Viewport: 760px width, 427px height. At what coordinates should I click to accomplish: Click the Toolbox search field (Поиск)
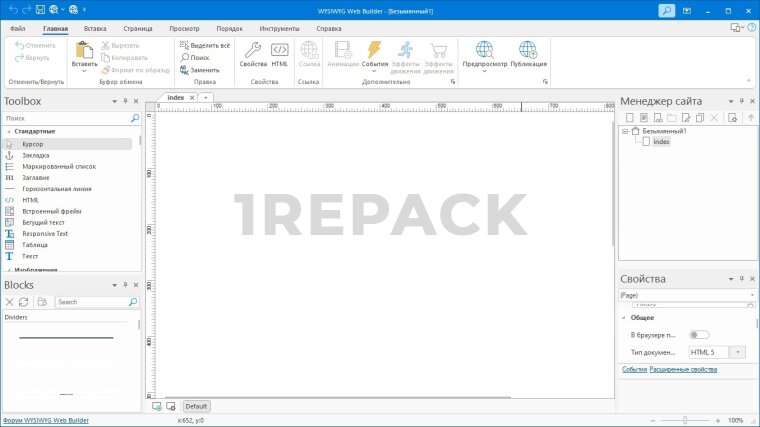point(66,118)
